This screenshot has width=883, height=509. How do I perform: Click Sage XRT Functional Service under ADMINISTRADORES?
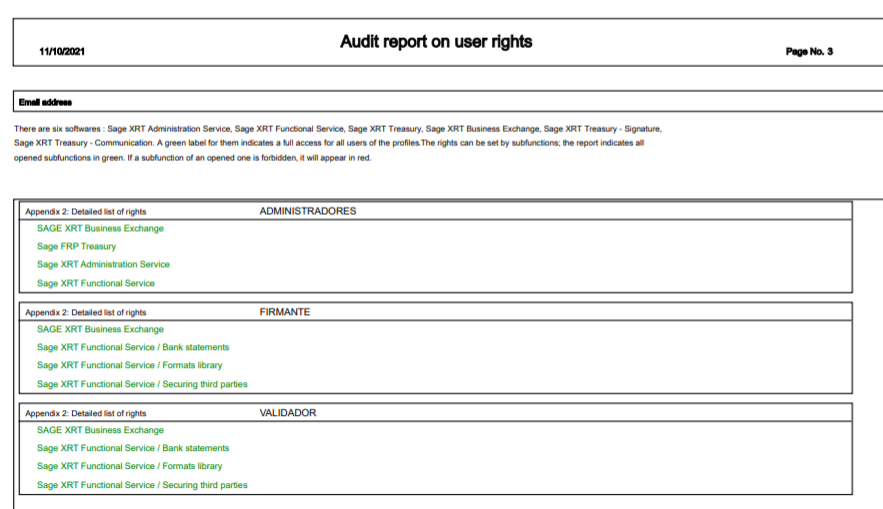tap(96, 284)
